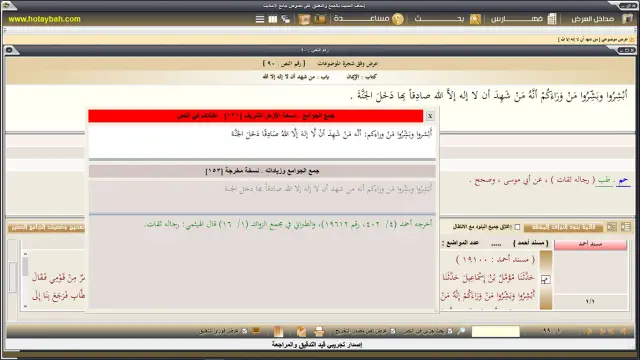Click the cascade windows icon in top toolbar

tap(286, 19)
